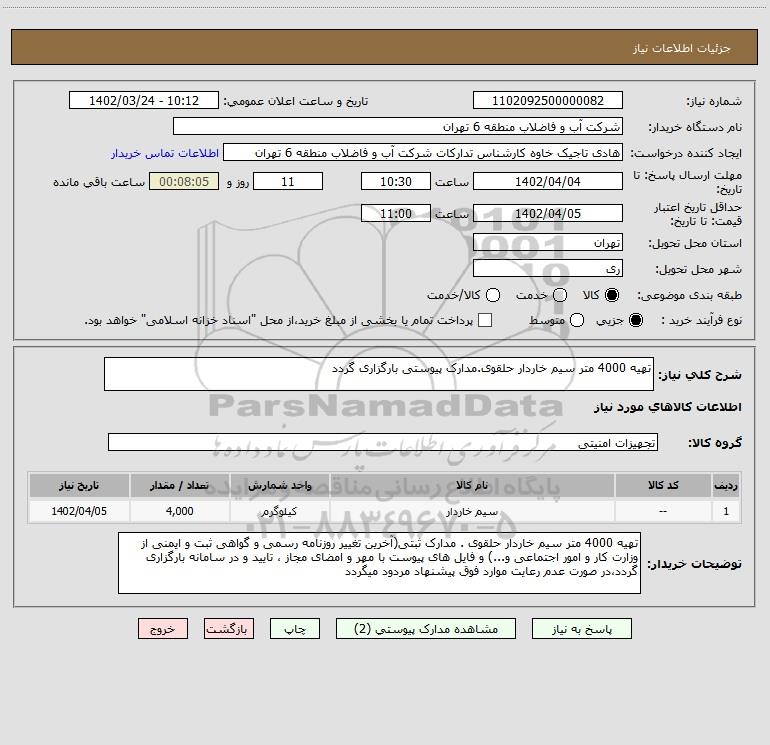Viewport: 770px width, 745px height.
Task: Click the مشاهده مدارک پیوستی (2) button
Action: [426, 629]
